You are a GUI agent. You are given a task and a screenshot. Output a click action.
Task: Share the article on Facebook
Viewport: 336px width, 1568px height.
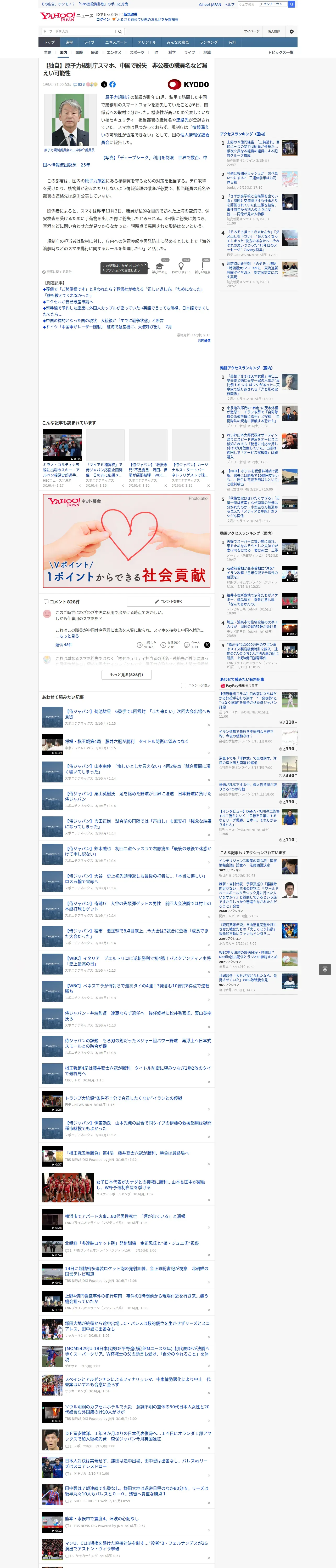click(x=112, y=85)
